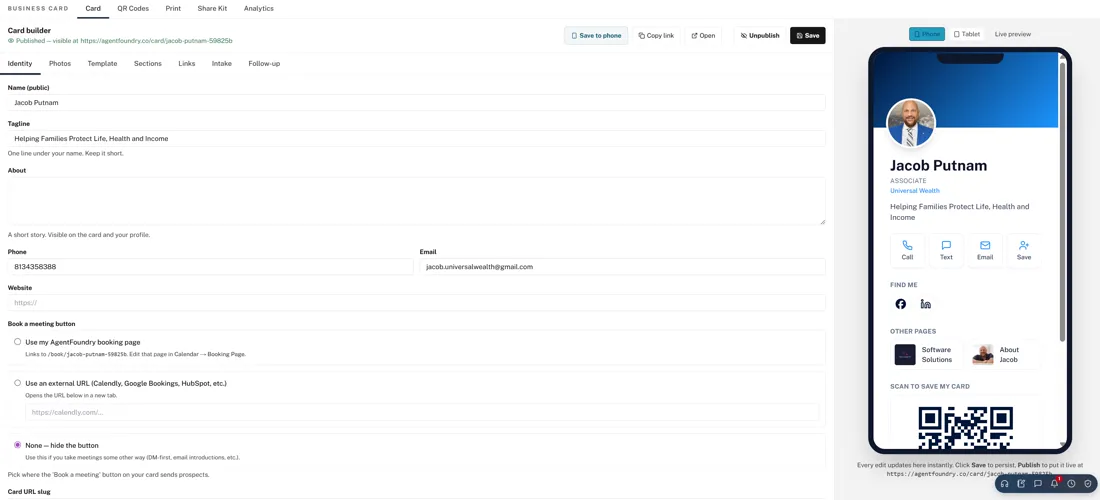Select the Photos sub-tab
This screenshot has height=500, width=1100.
[x=60, y=63]
